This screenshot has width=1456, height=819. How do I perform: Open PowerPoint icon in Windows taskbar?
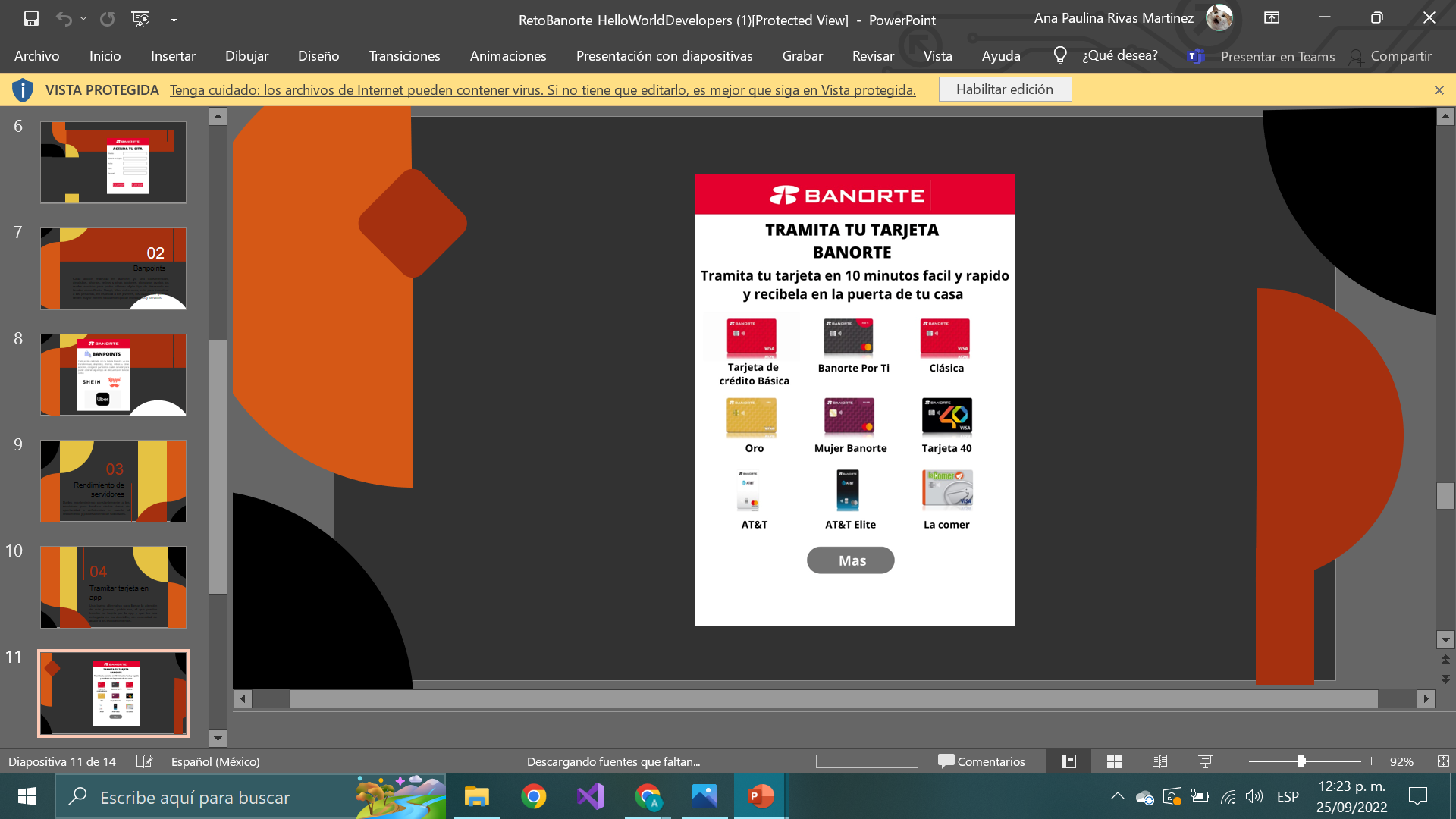[x=761, y=797]
